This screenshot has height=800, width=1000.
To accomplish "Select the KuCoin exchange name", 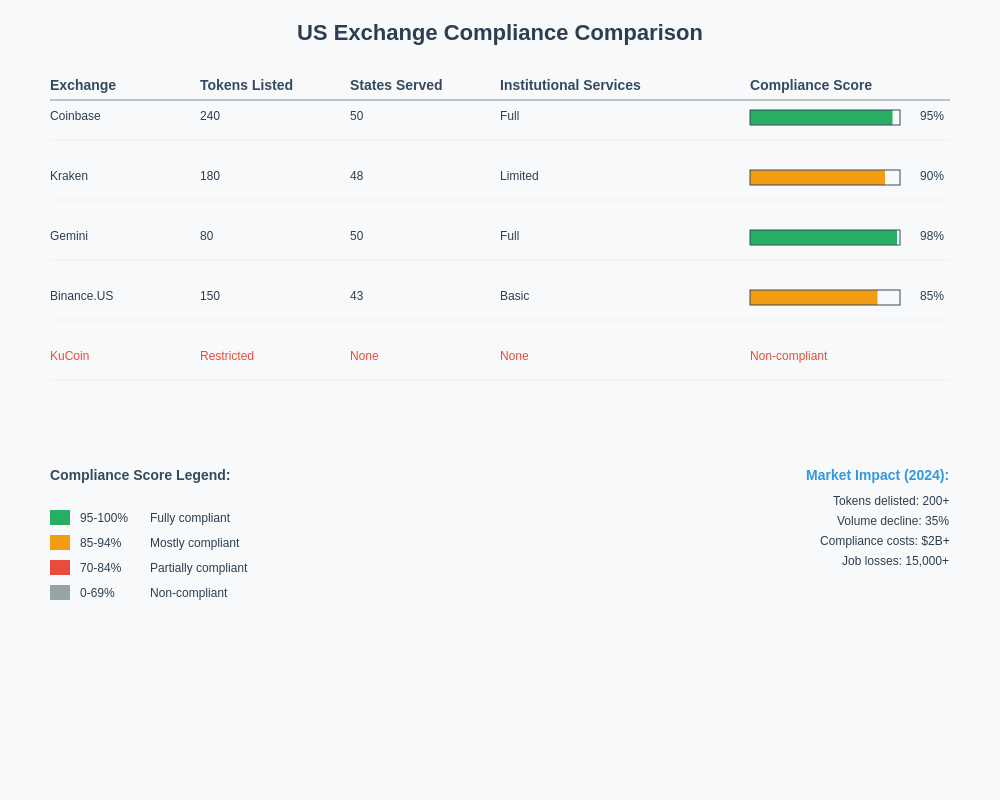I will 70,356.
